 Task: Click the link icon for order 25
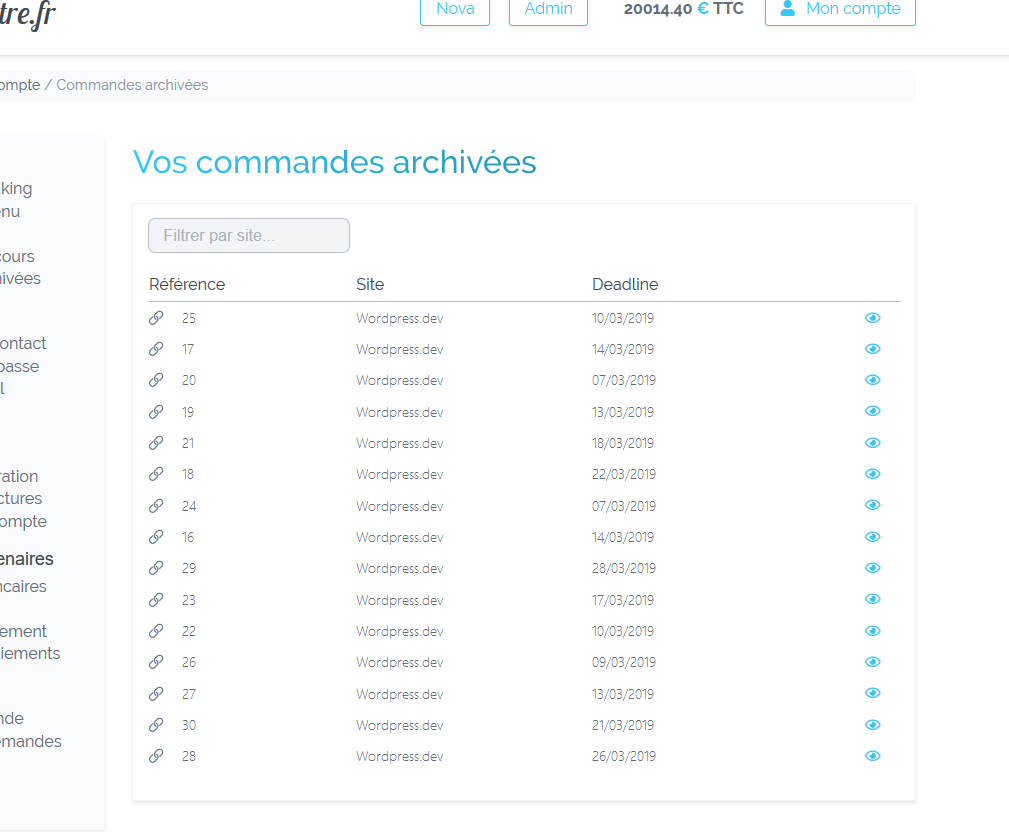click(x=156, y=318)
